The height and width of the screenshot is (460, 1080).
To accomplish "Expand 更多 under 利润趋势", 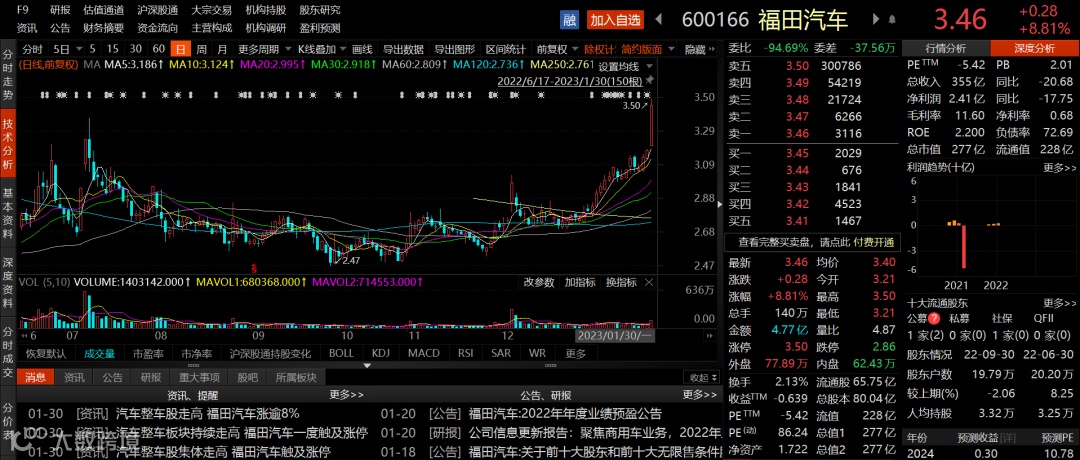I will pyautogui.click(x=1058, y=167).
